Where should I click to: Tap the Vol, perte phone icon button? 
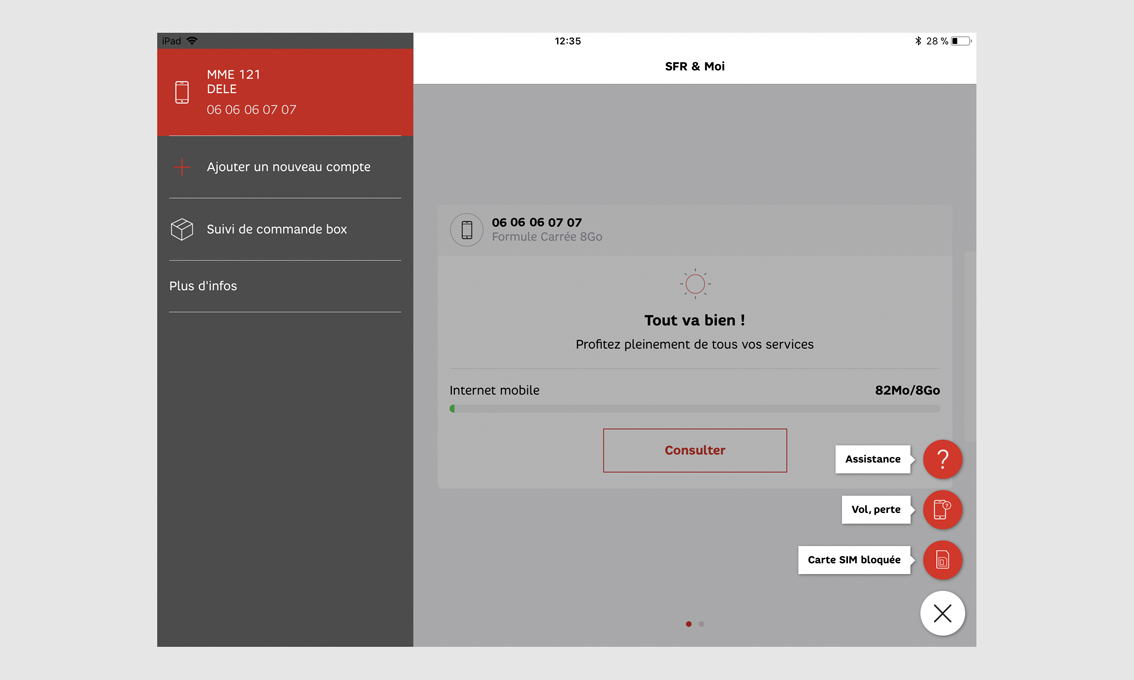[x=942, y=510]
